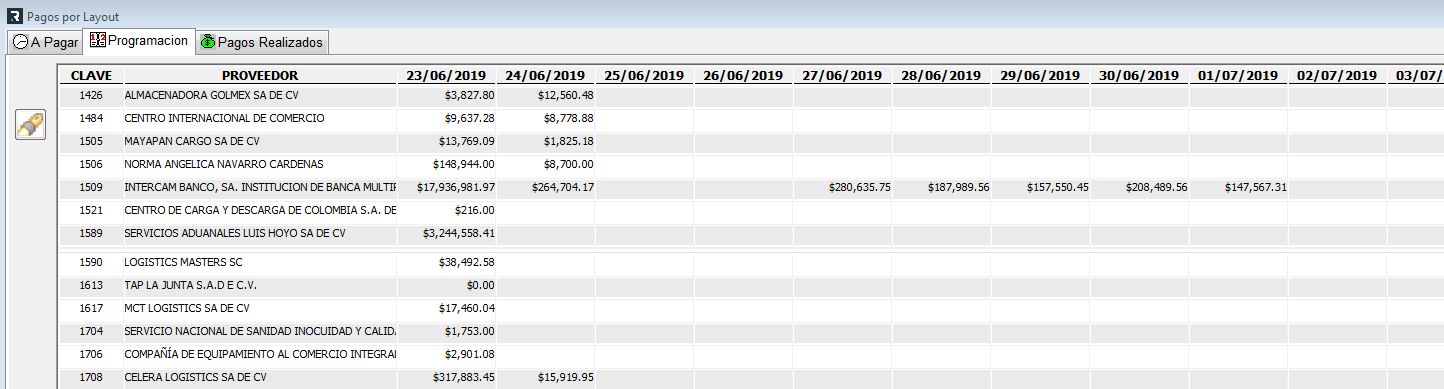Viewport: 1444px width, 389px height.
Task: Select LOGISTICS MASTERS SC provider
Action: pyautogui.click(x=259, y=262)
